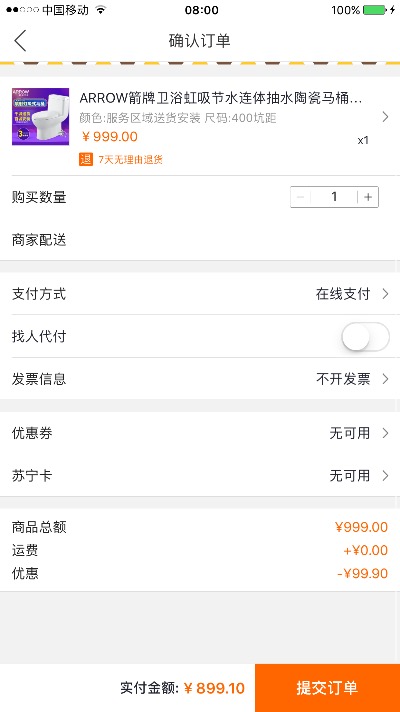Open the toilet product thumbnail

(40, 117)
